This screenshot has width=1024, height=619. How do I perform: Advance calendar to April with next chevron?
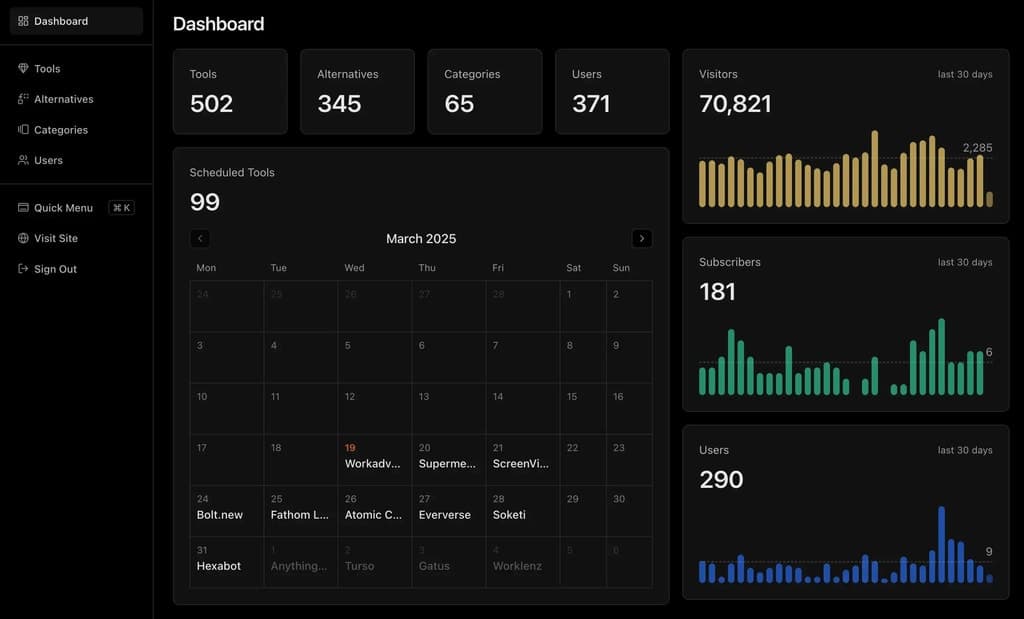tap(642, 238)
